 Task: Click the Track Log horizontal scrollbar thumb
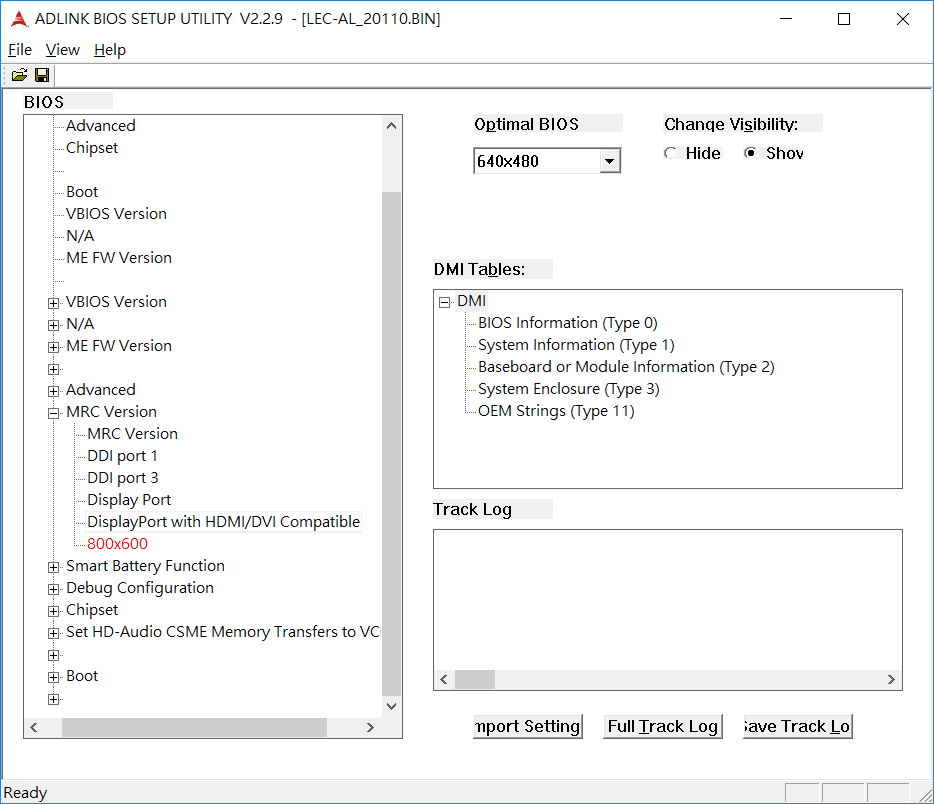(x=475, y=680)
